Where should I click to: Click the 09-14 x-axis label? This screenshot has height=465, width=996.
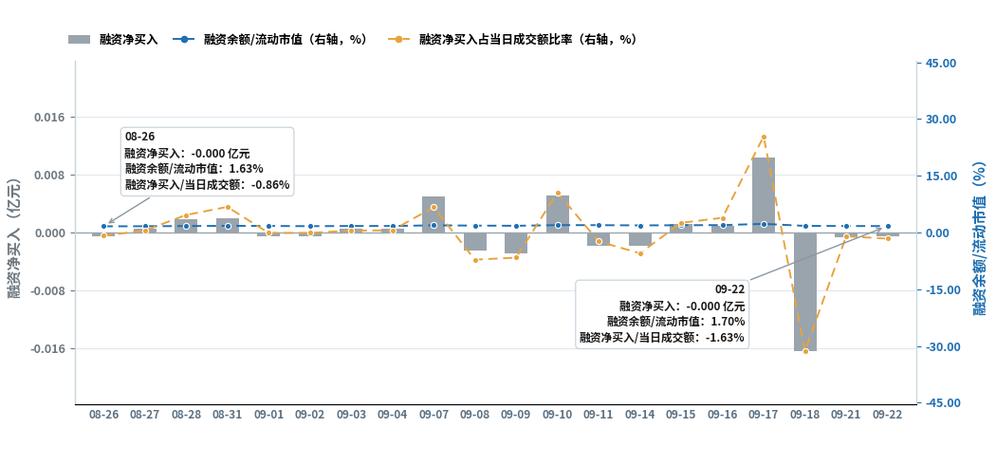tap(640, 414)
